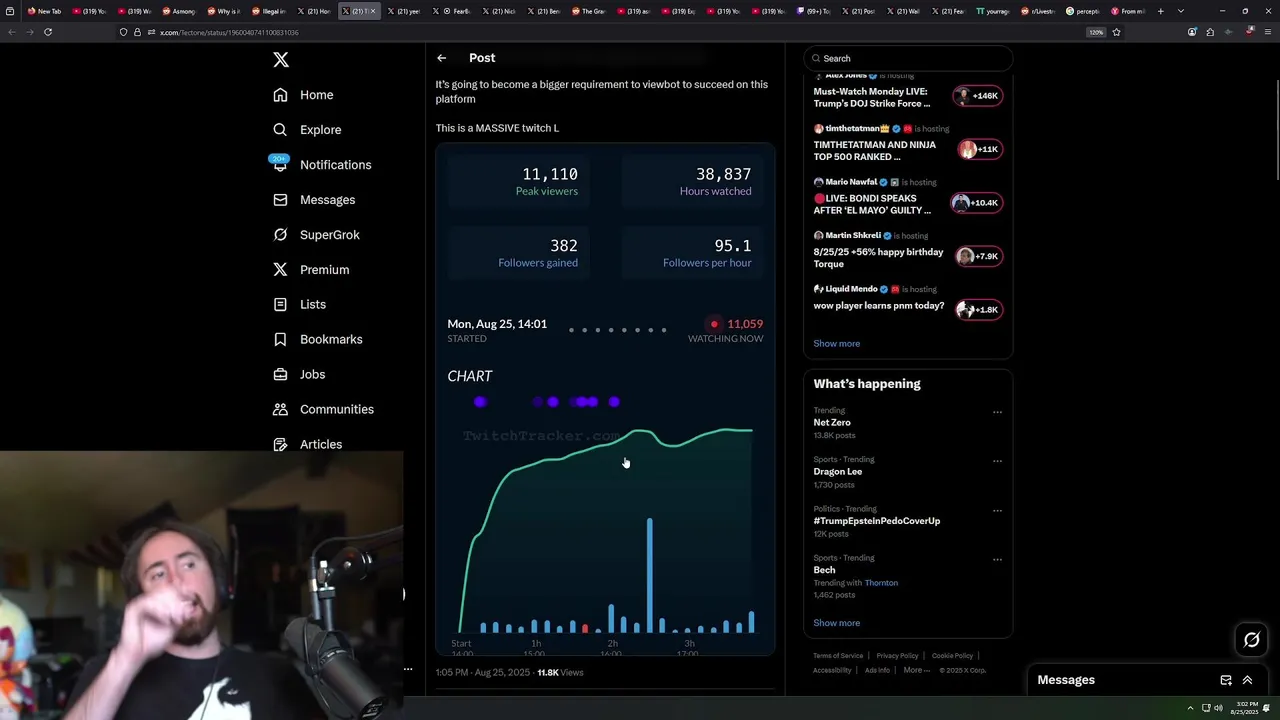The height and width of the screenshot is (720, 1280).
Task: Open SuperGrok from the sidebar
Action: (x=316, y=235)
